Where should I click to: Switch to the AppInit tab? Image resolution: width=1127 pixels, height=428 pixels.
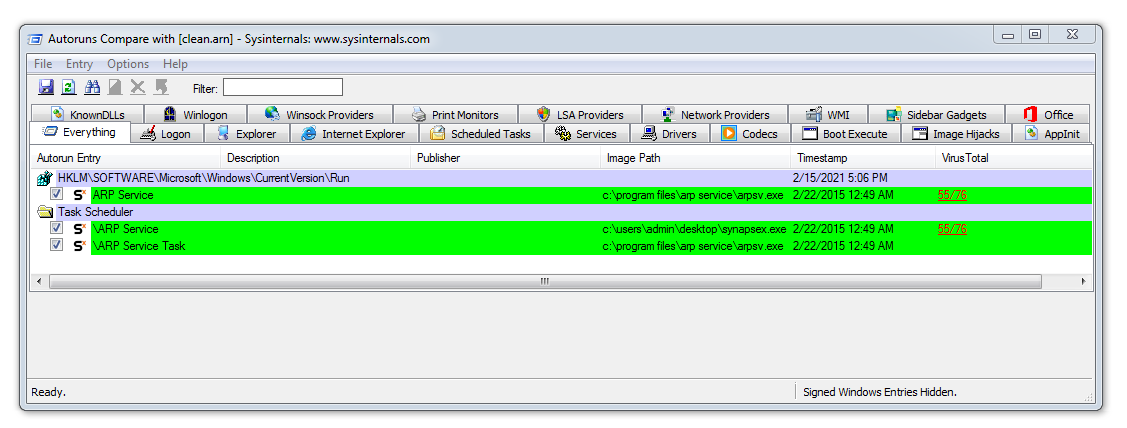(1052, 134)
